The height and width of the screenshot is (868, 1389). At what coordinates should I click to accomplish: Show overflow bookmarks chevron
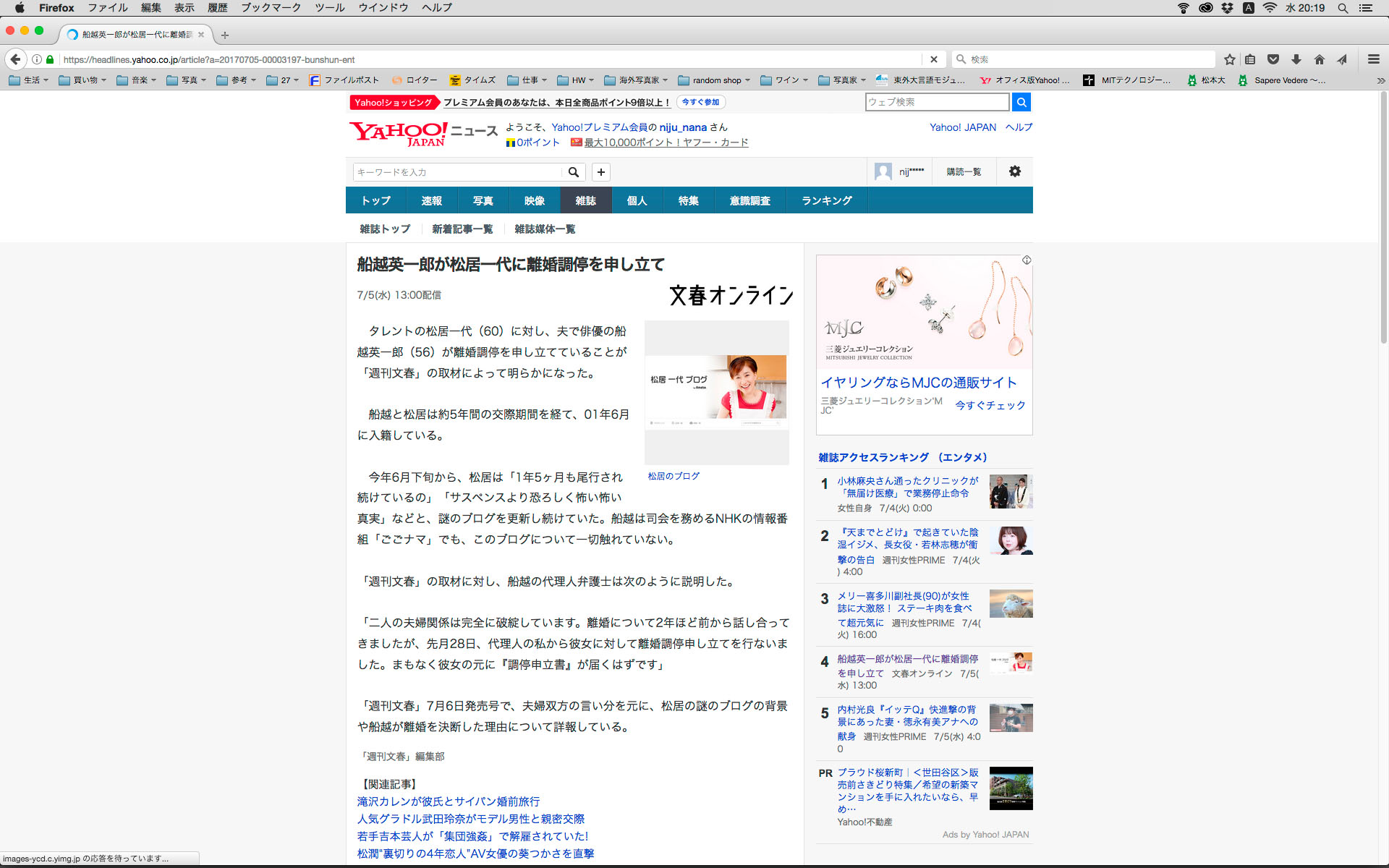point(1380,80)
